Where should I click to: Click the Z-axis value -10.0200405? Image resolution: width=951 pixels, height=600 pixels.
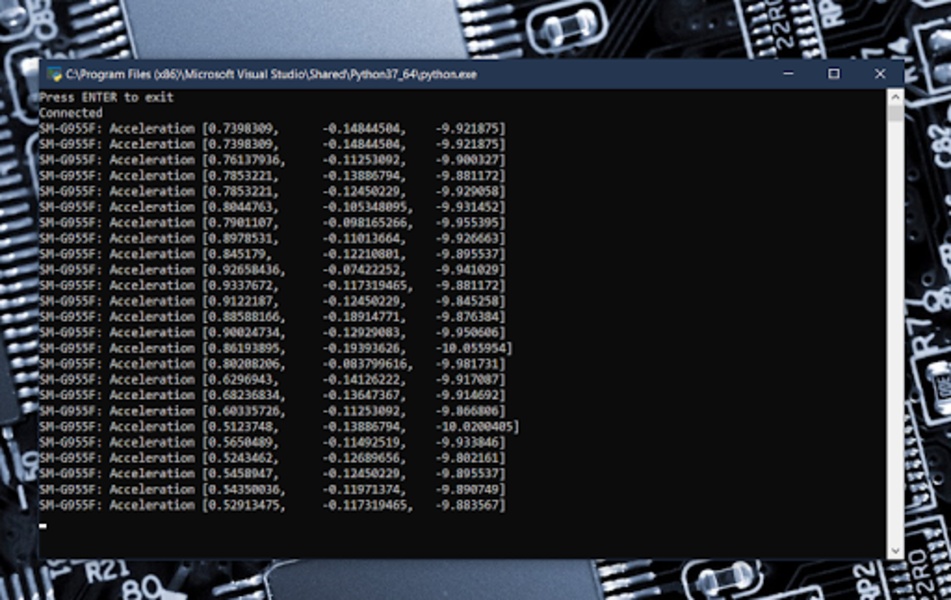[475, 427]
